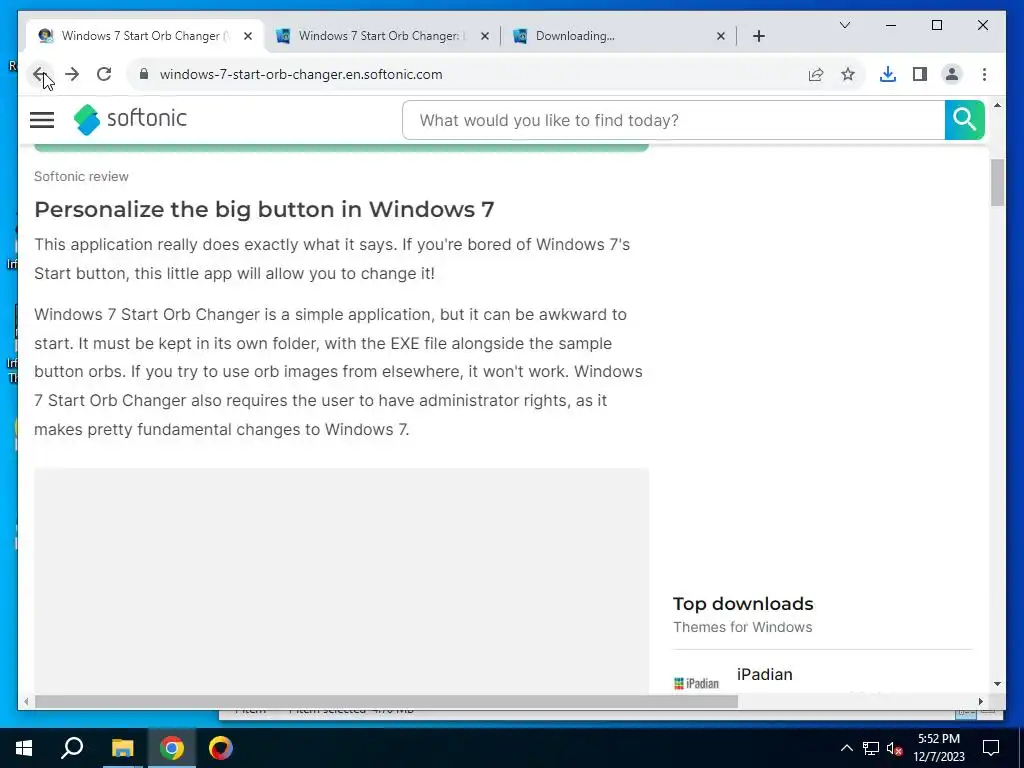Close the second Start Orb Changer tab
The image size is (1024, 768).
click(x=485, y=37)
